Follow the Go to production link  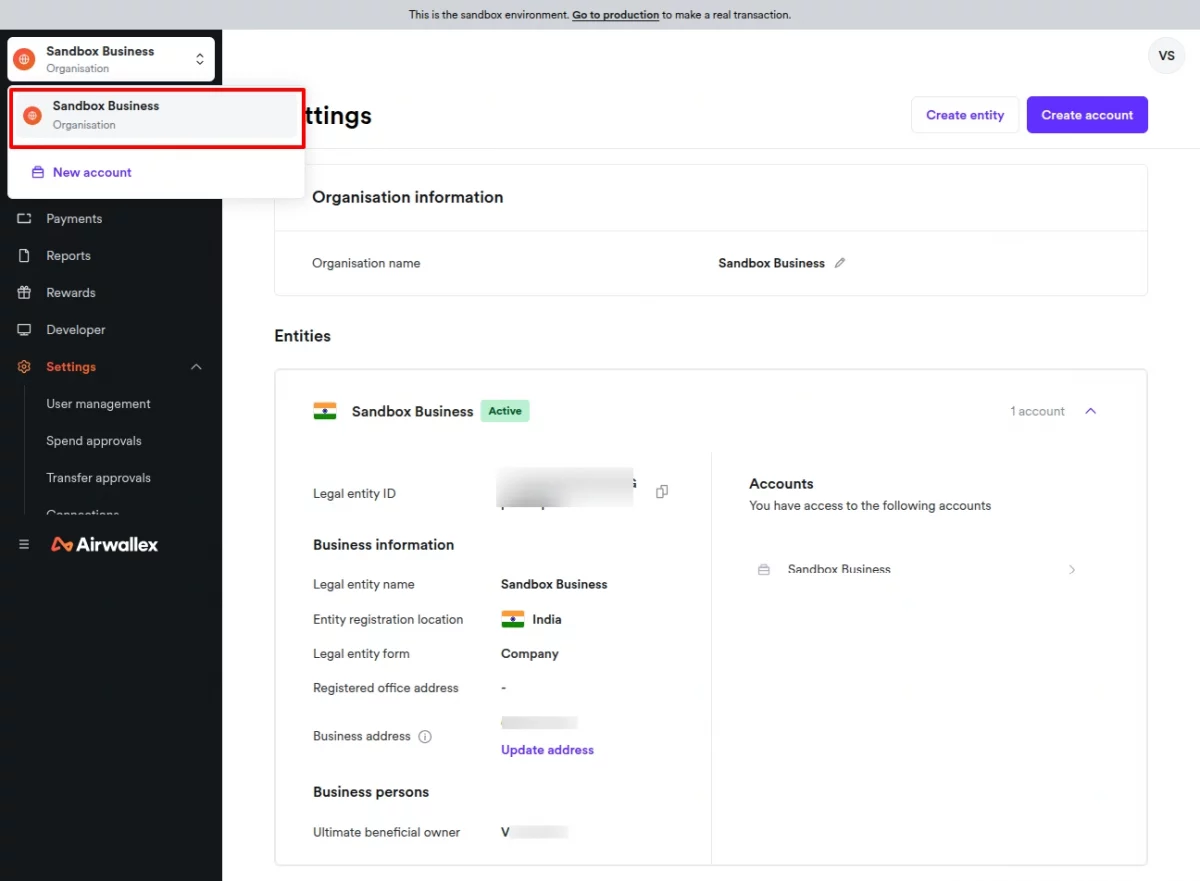(x=615, y=15)
